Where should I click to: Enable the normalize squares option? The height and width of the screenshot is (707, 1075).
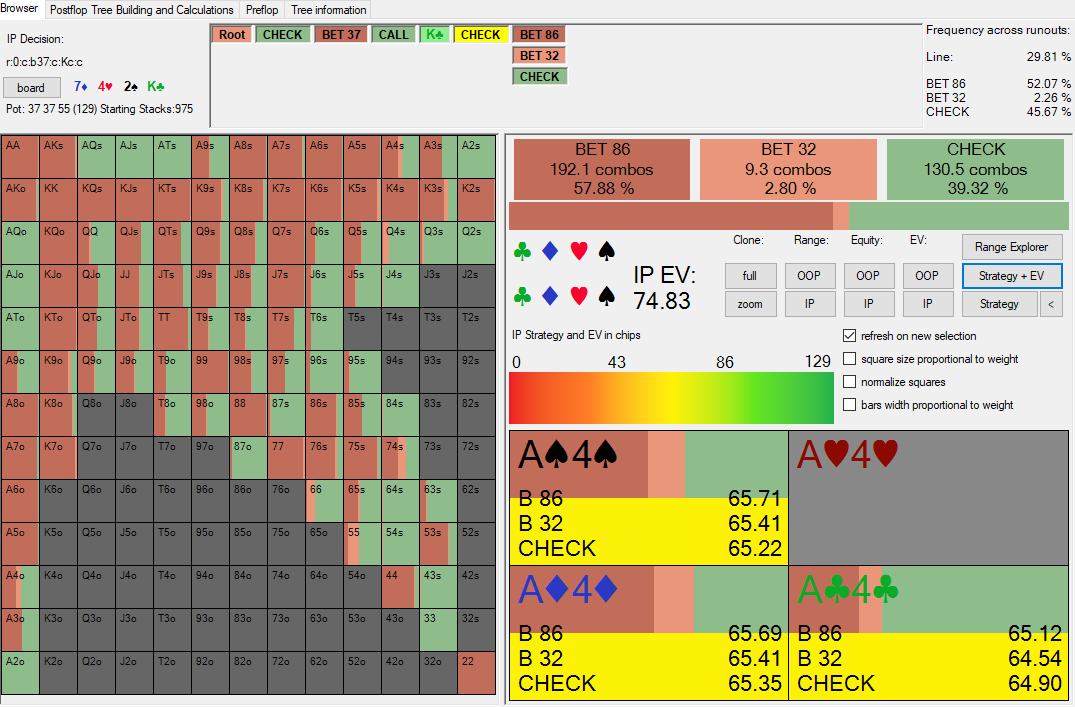click(850, 382)
